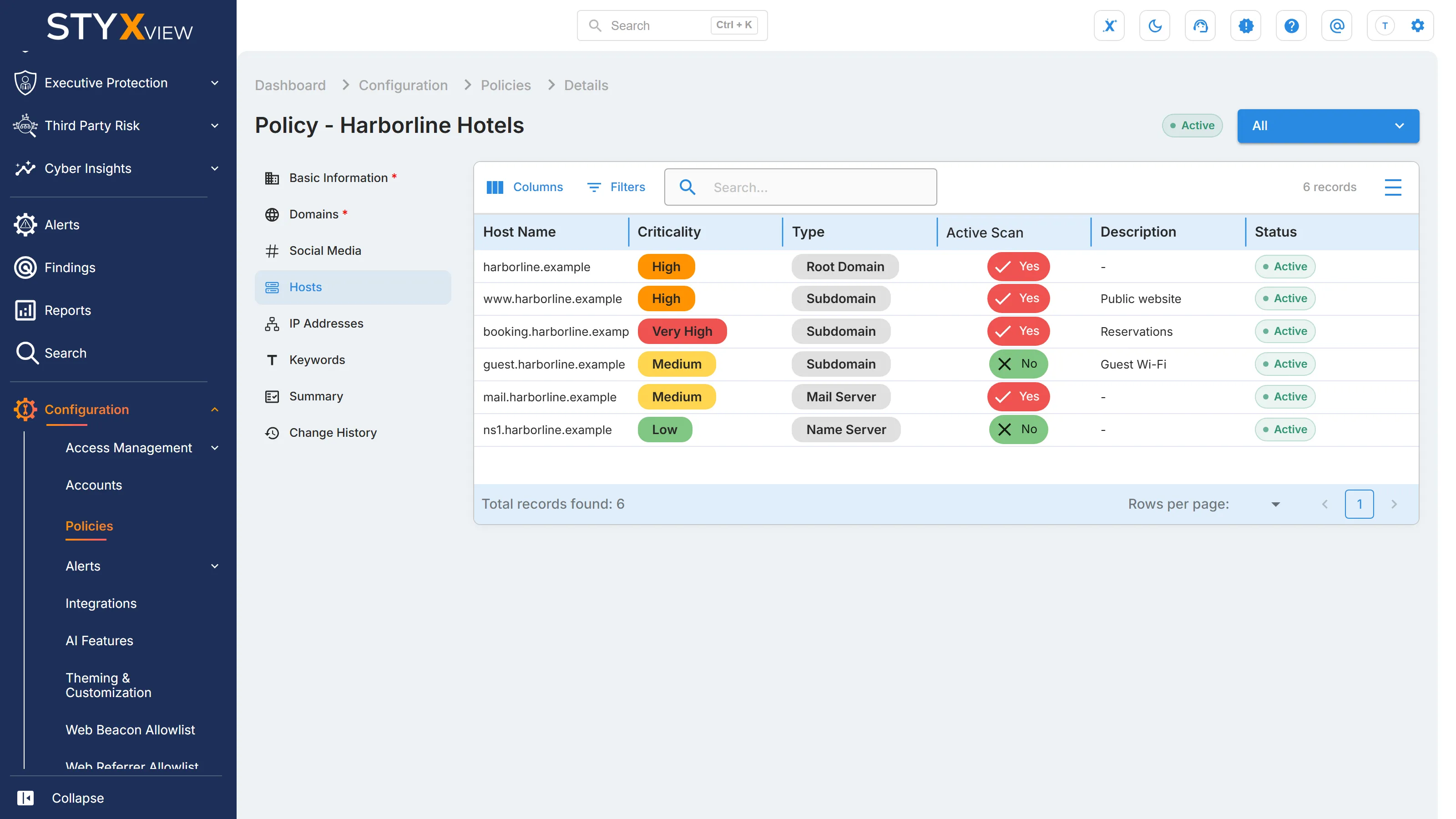1456x819 pixels.
Task: Click the Alerts gear-warning icon in sidebar
Action: pos(25,224)
